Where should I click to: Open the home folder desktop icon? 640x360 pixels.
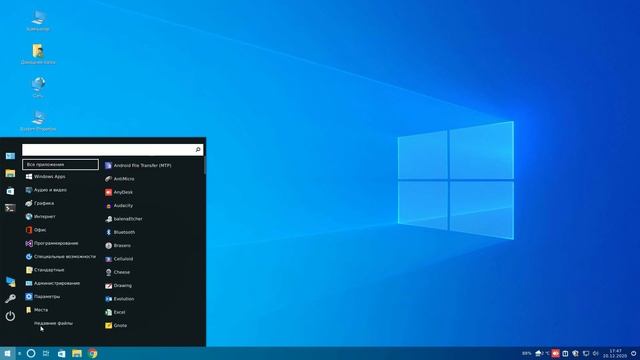point(38,54)
